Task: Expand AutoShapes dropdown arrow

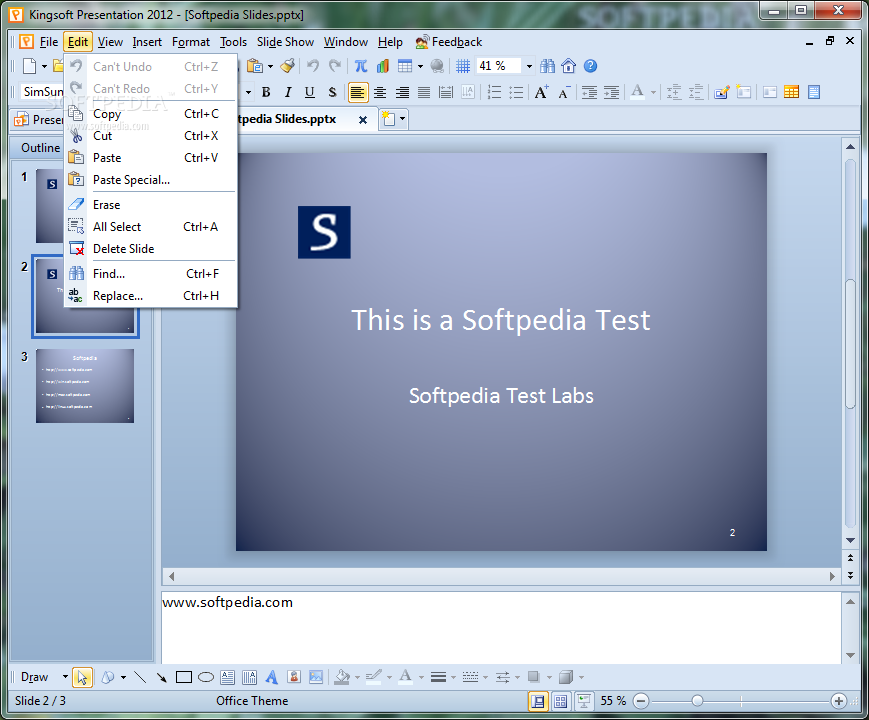Action: pos(123,677)
